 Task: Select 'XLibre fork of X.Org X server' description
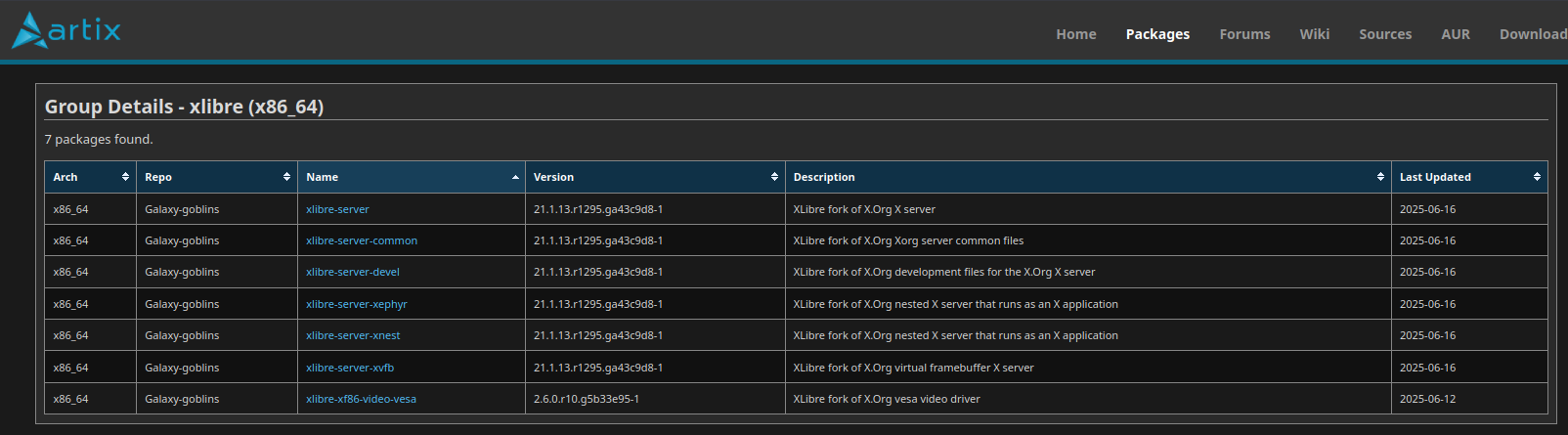click(1088, 209)
